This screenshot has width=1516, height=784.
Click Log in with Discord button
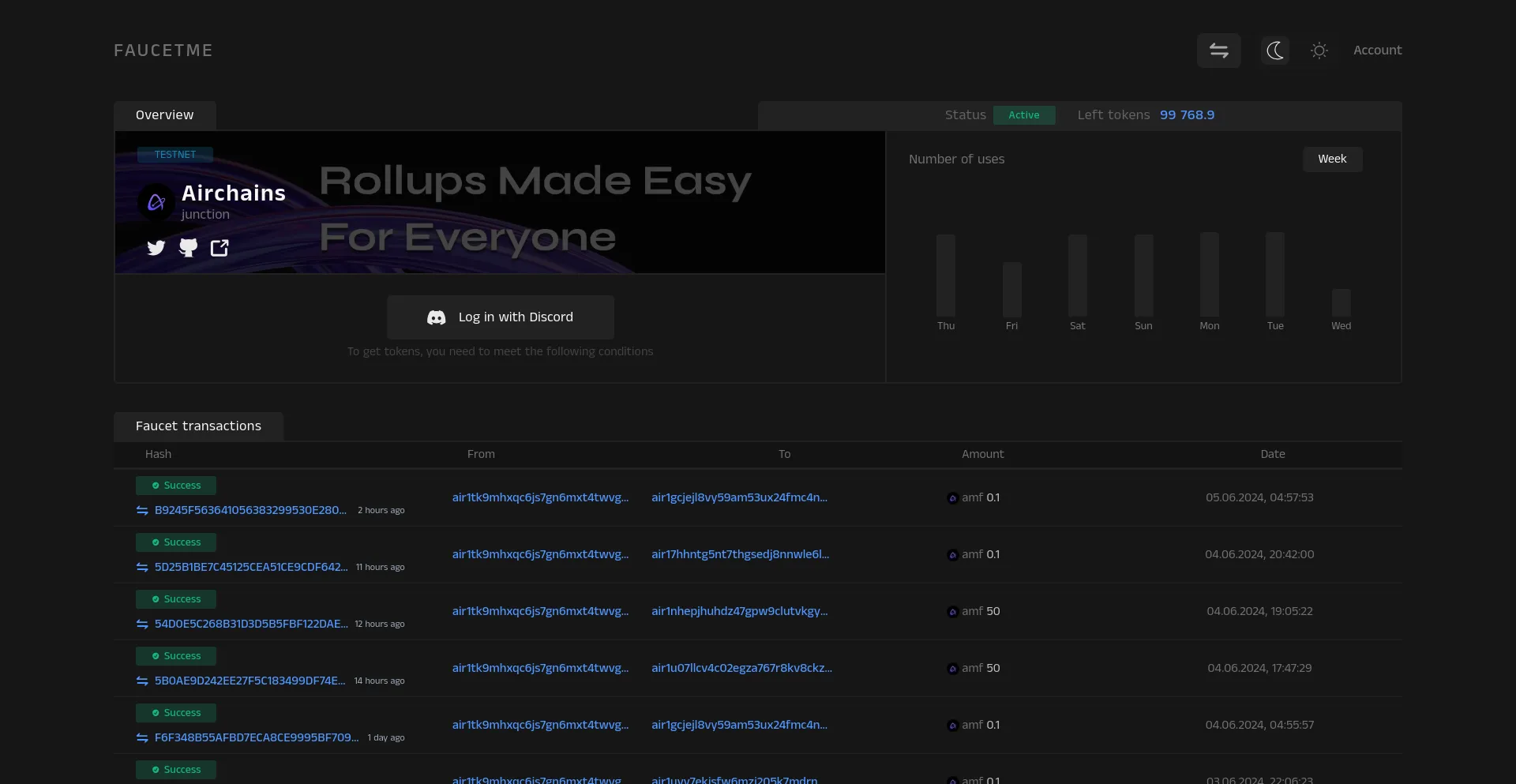pyautogui.click(x=500, y=317)
